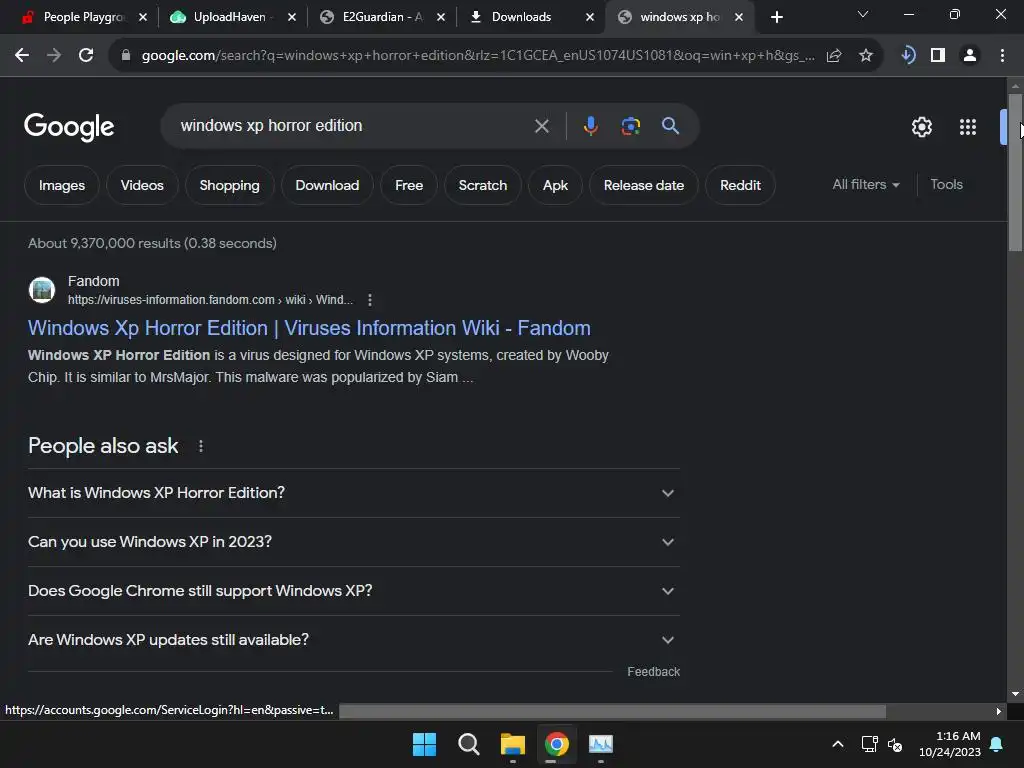The height and width of the screenshot is (768, 1024).
Task: Open the muted volume tray icon
Action: pyautogui.click(x=895, y=744)
